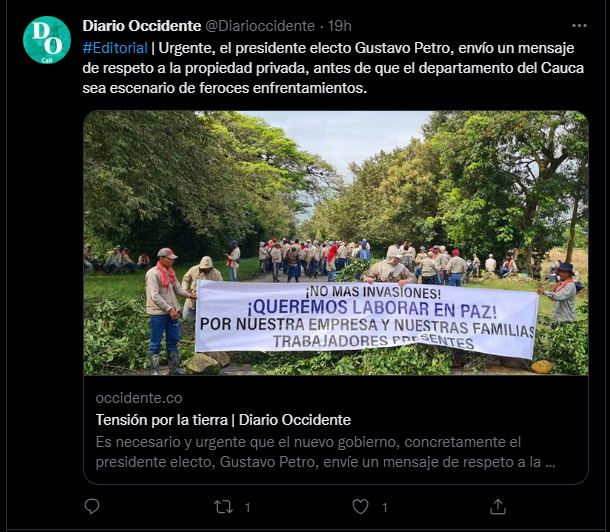Open the Diario Occidente profile avatar
The image size is (610, 532).
pyautogui.click(x=47, y=40)
